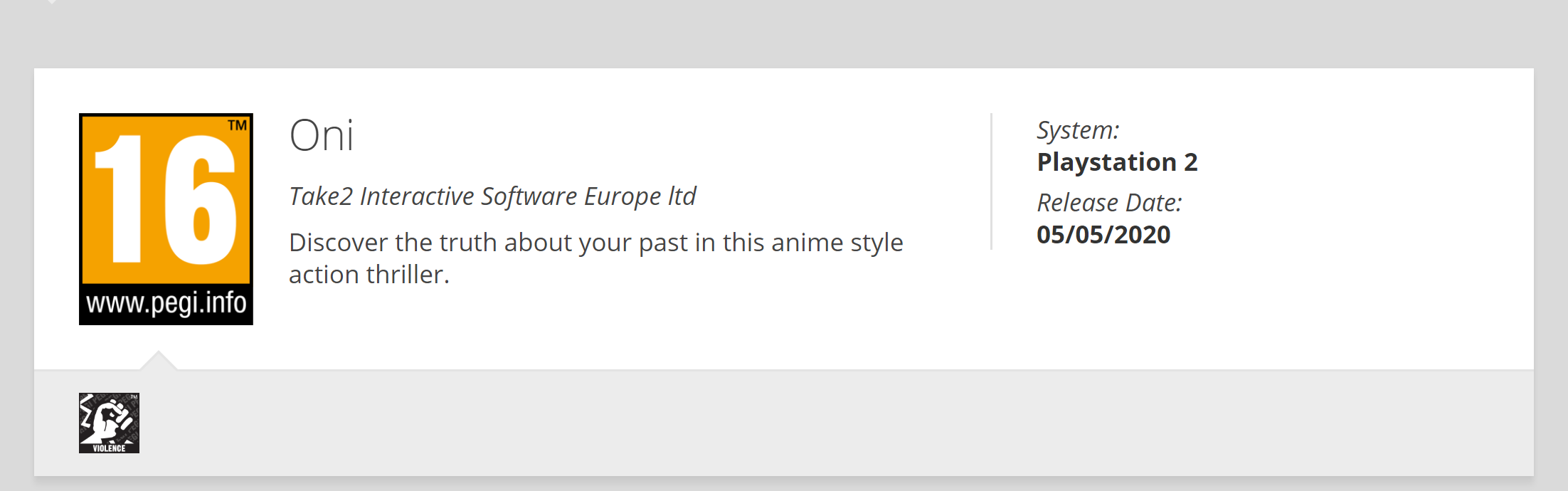Click the triangular pointer below rating badge
The height and width of the screenshot is (491, 1568).
[158, 360]
